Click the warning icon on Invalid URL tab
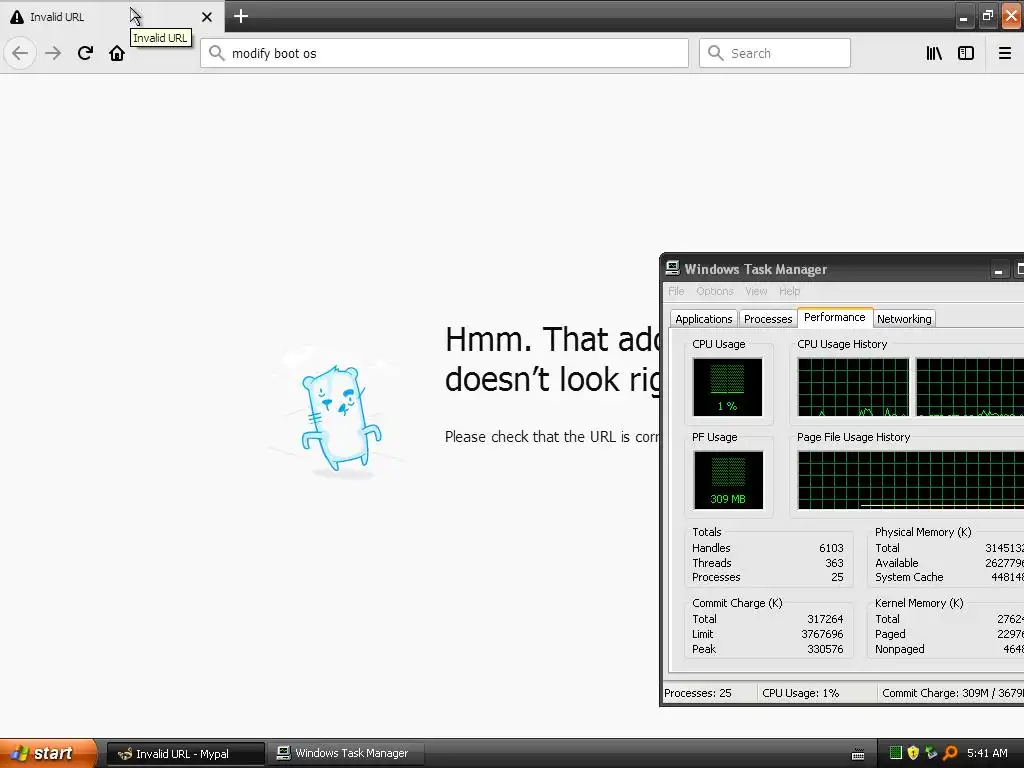 tap(17, 17)
